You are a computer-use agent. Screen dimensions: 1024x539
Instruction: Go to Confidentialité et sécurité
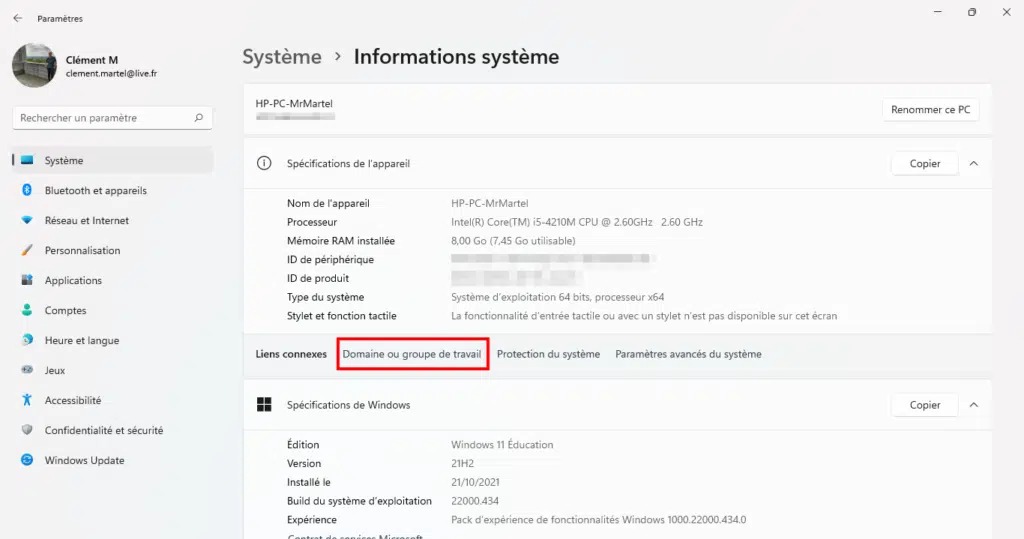[x=113, y=431]
